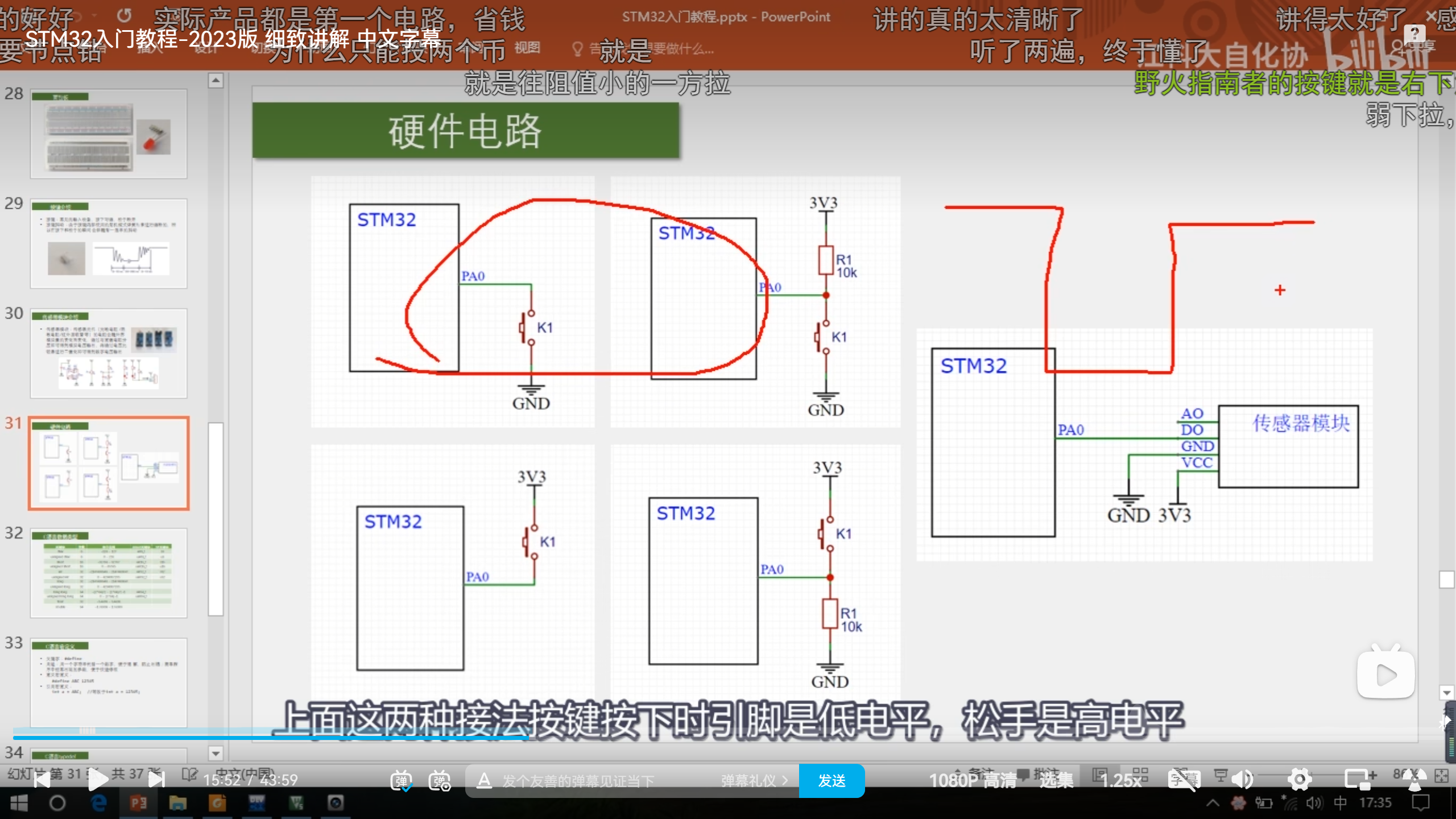The width and height of the screenshot is (1456, 819).
Task: Click the help question mark icon
Action: pos(1414,34)
